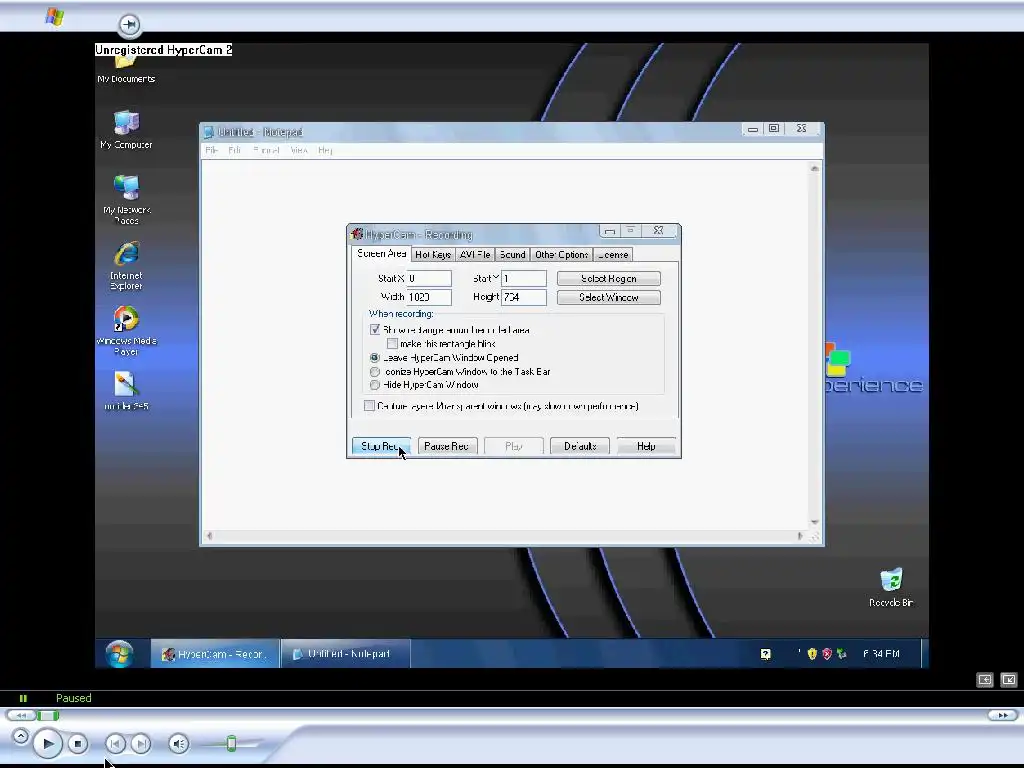Image resolution: width=1024 pixels, height=768 pixels.
Task: Click the Play button in HyperCam dialog
Action: pyautogui.click(x=513, y=446)
